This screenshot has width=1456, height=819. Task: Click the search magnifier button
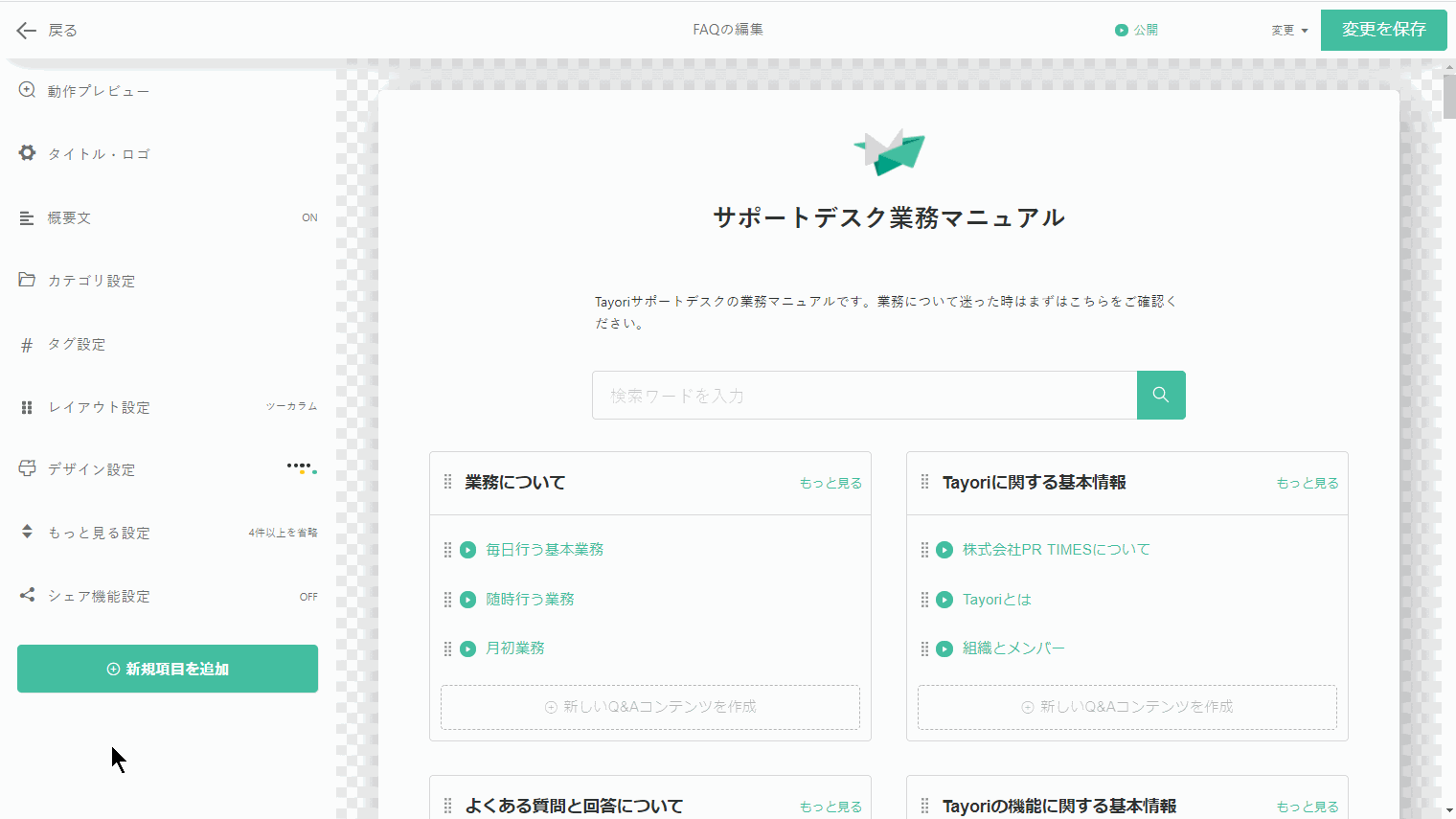coord(1160,395)
